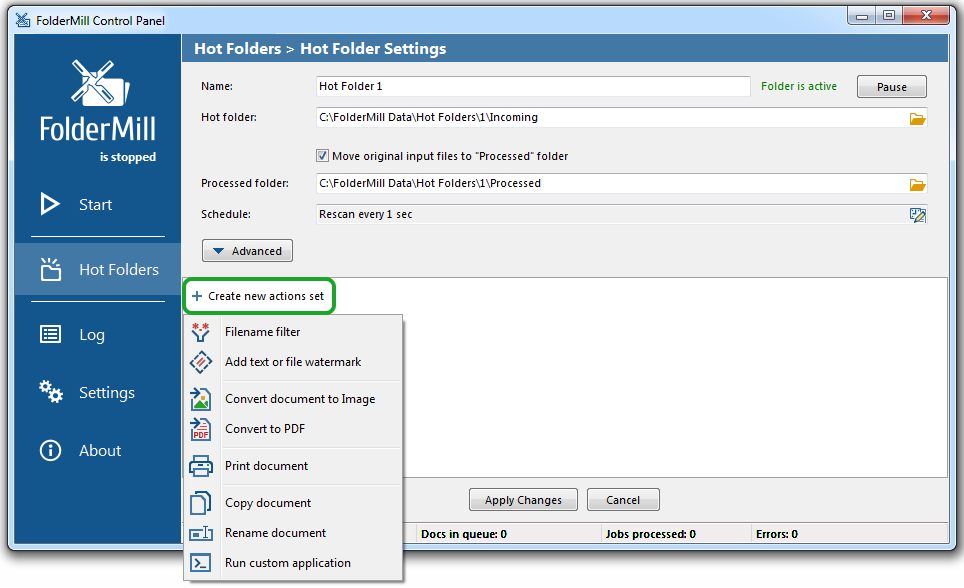Open the About section
Image resolution: width=964 pixels, height=588 pixels.
tap(98, 451)
